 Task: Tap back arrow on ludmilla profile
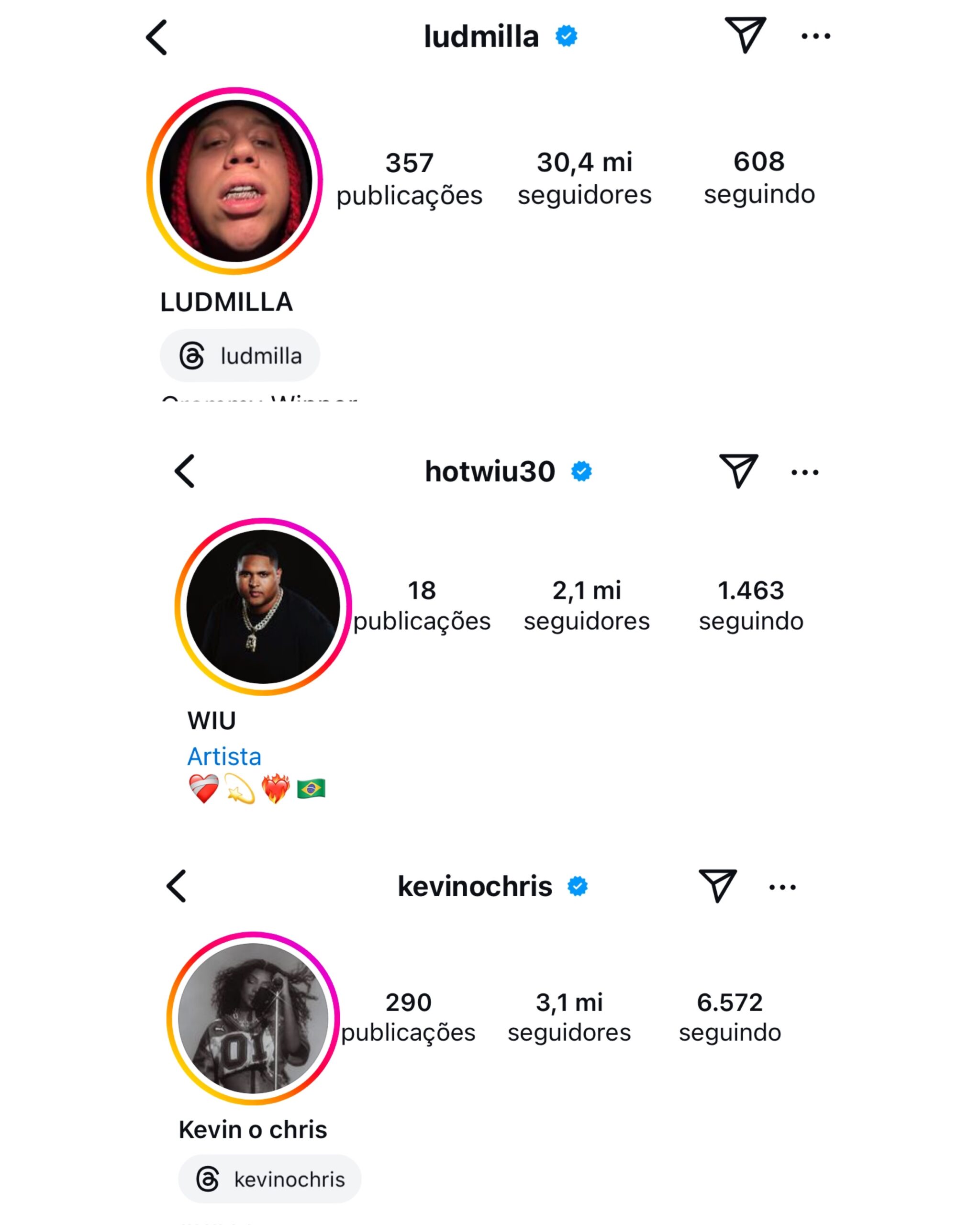click(157, 37)
